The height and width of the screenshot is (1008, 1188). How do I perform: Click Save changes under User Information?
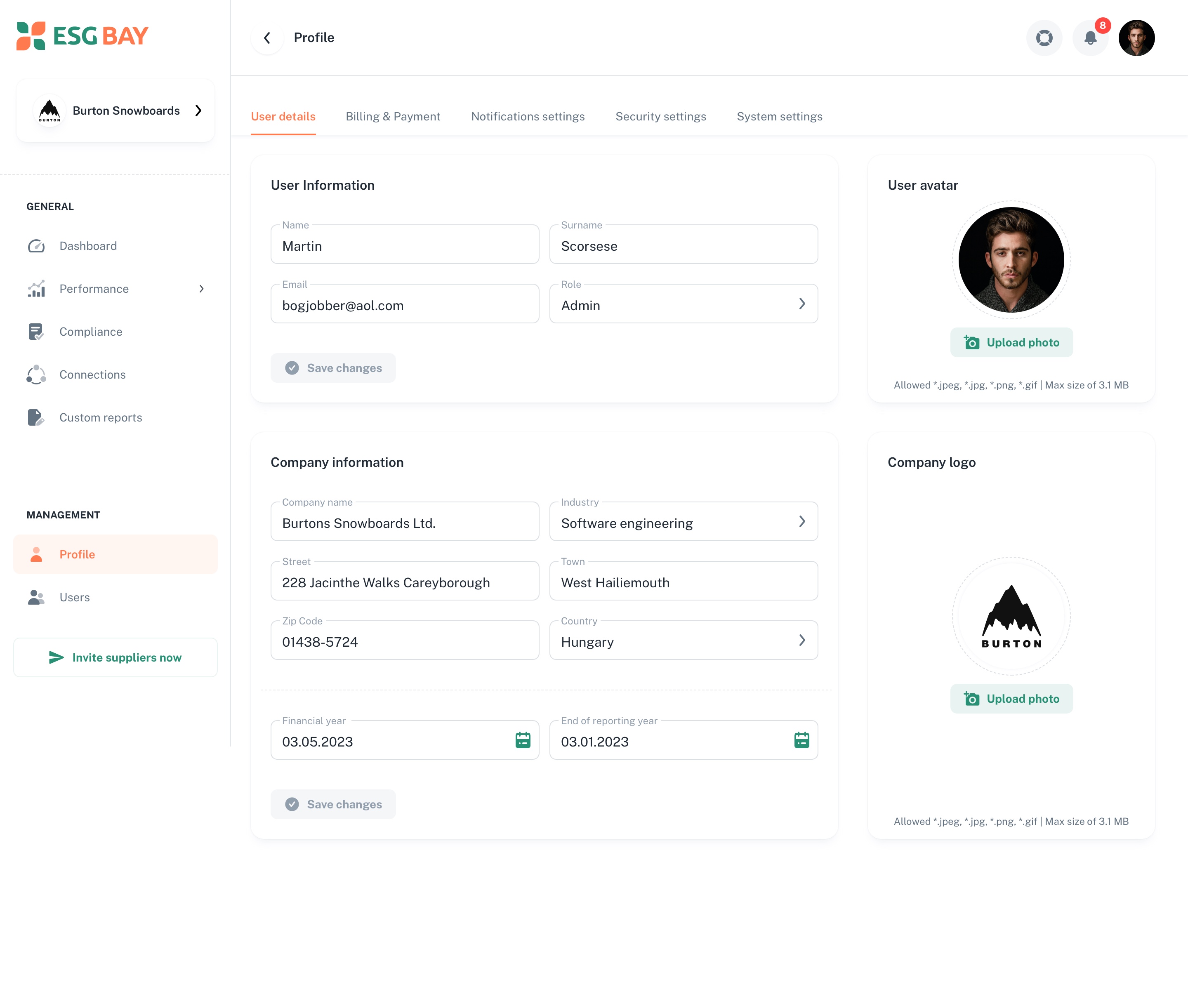[x=333, y=368]
